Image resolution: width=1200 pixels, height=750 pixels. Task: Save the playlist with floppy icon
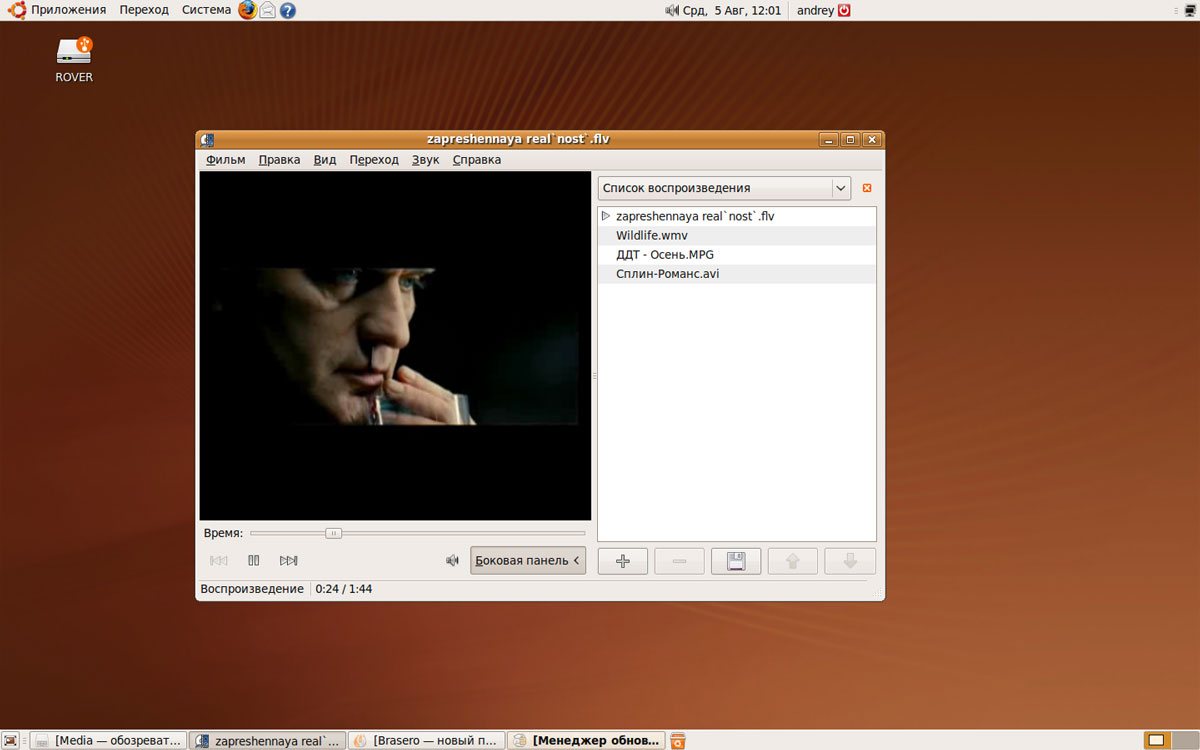(x=736, y=561)
